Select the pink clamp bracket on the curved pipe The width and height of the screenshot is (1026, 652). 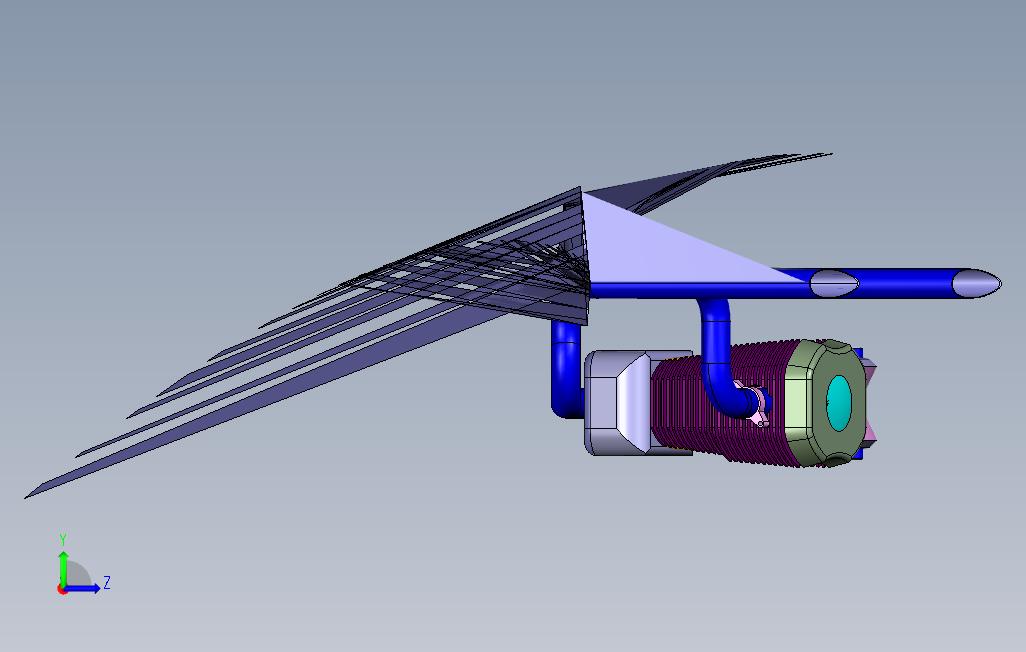click(x=757, y=406)
